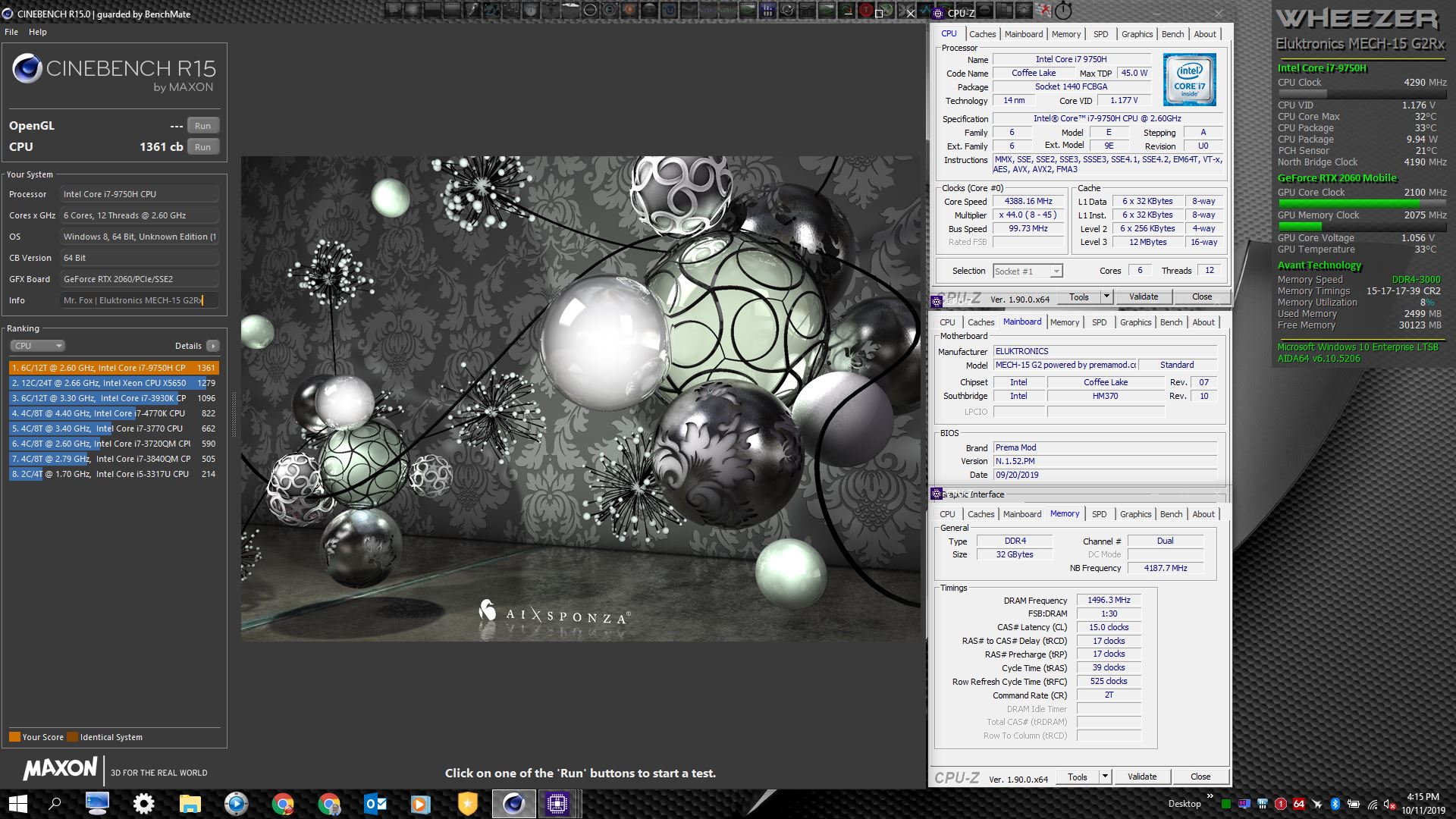Click Close in CPU-Z memory window

tap(1200, 777)
